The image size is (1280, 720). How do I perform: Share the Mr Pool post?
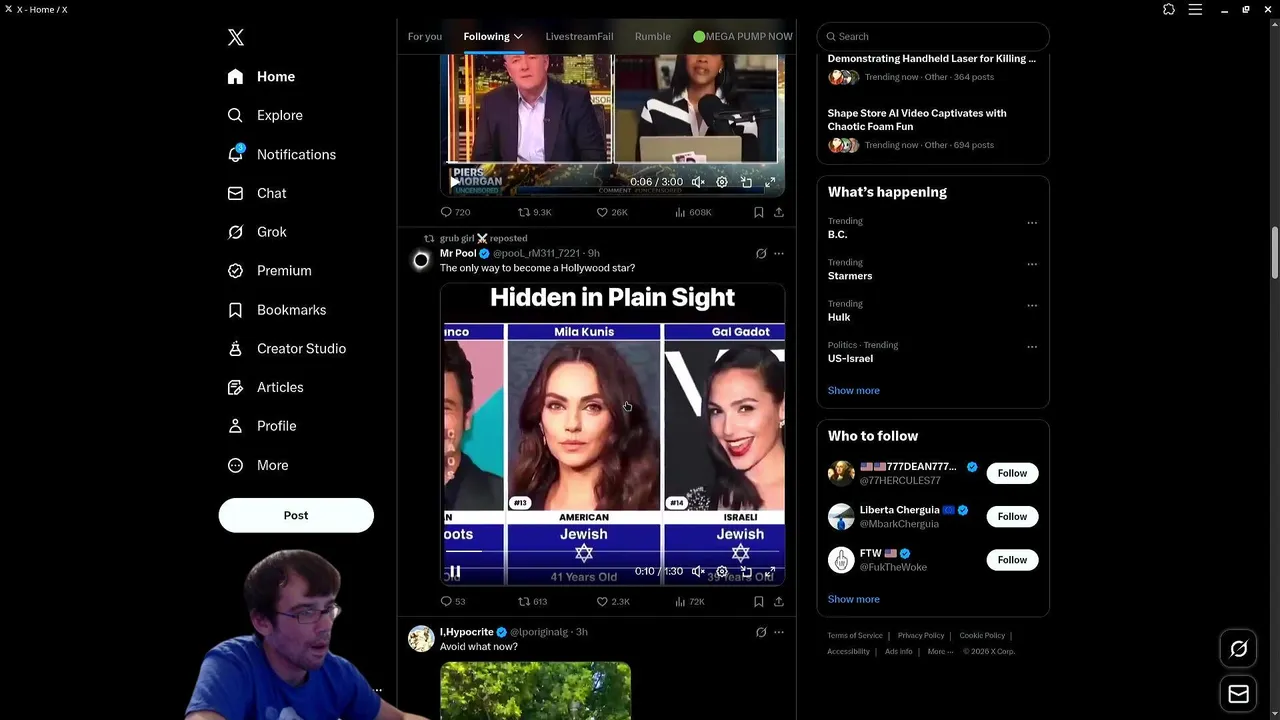[779, 601]
